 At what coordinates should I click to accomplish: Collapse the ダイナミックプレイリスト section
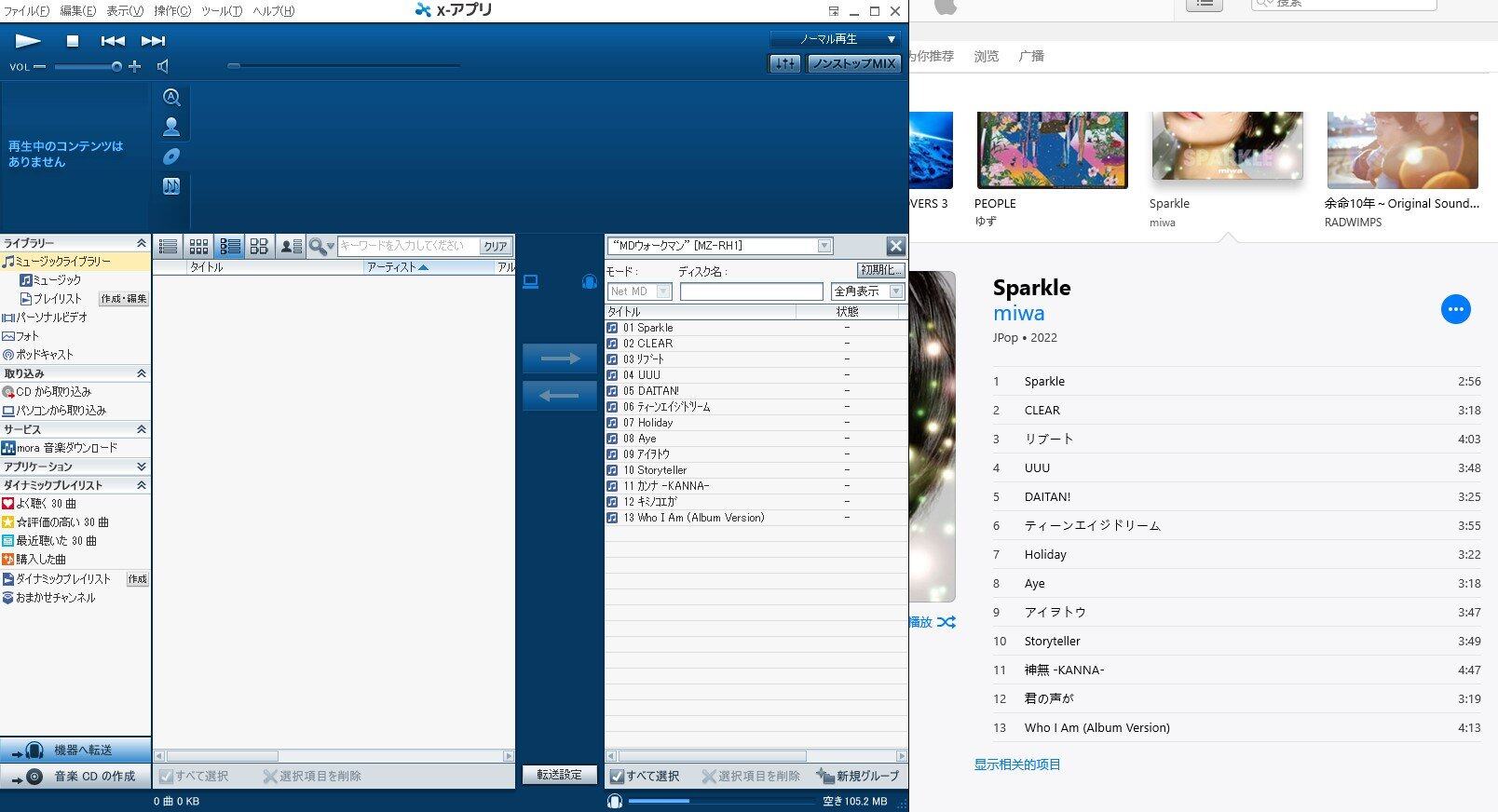point(142,485)
